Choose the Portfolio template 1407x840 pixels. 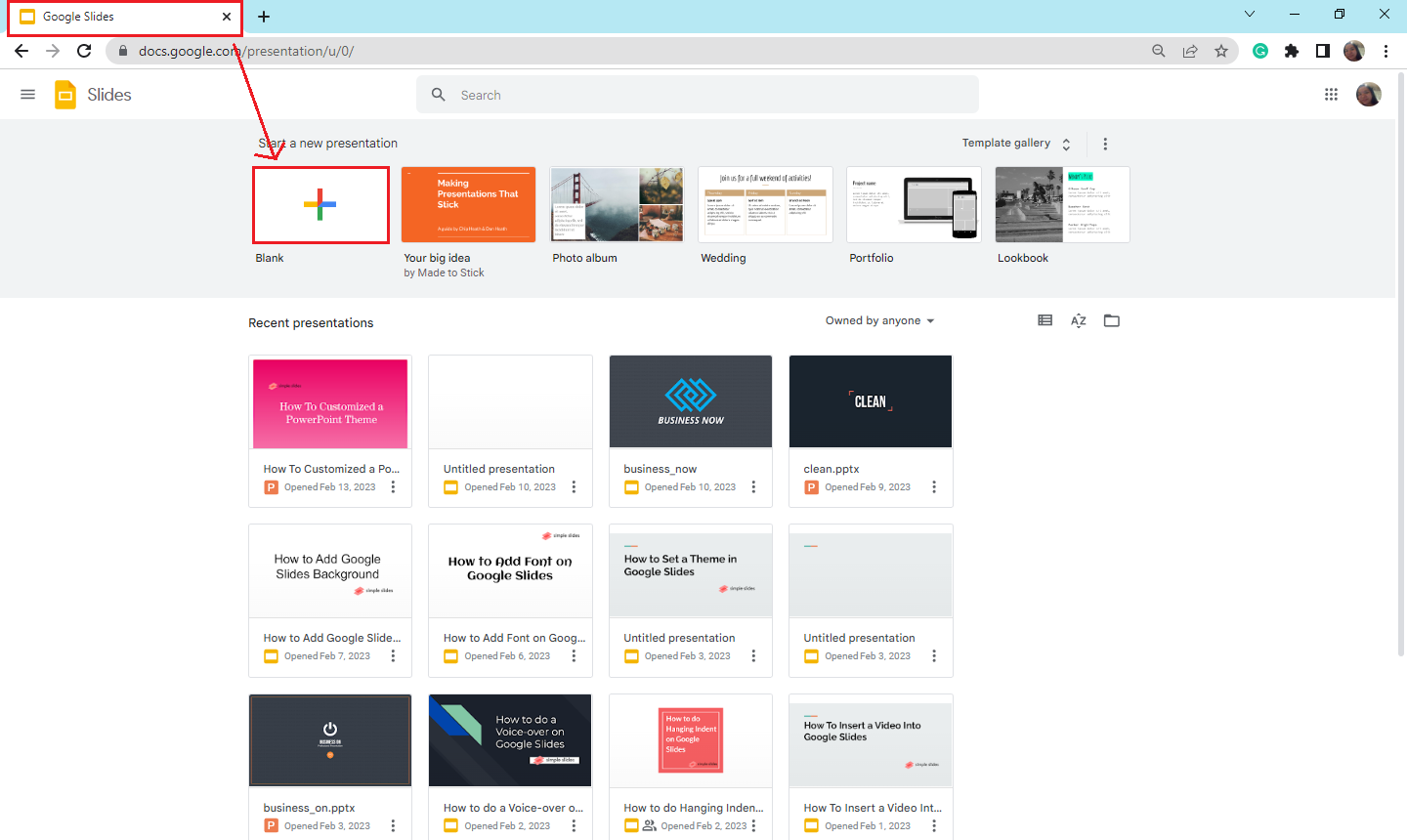click(915, 205)
